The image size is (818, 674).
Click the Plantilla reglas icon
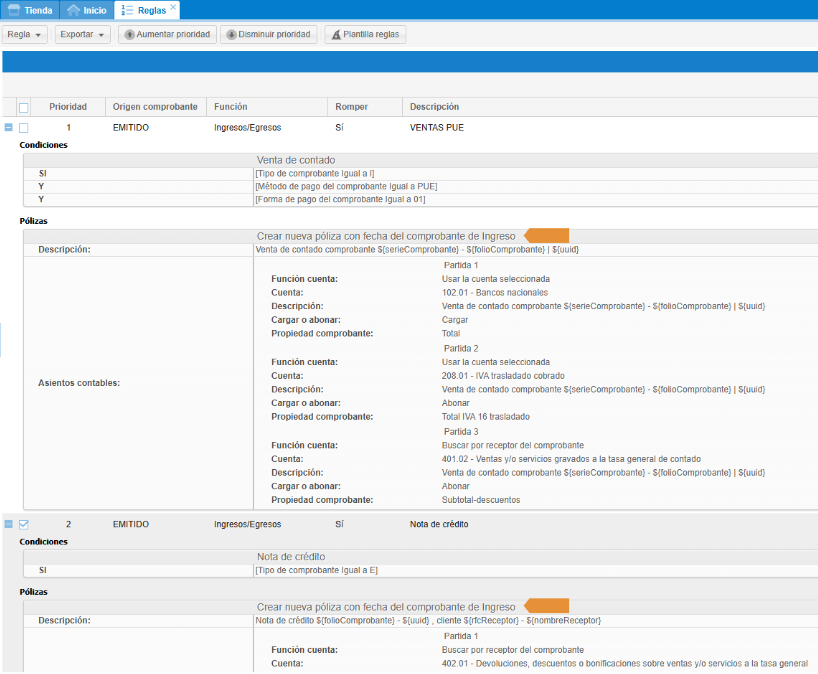point(335,35)
